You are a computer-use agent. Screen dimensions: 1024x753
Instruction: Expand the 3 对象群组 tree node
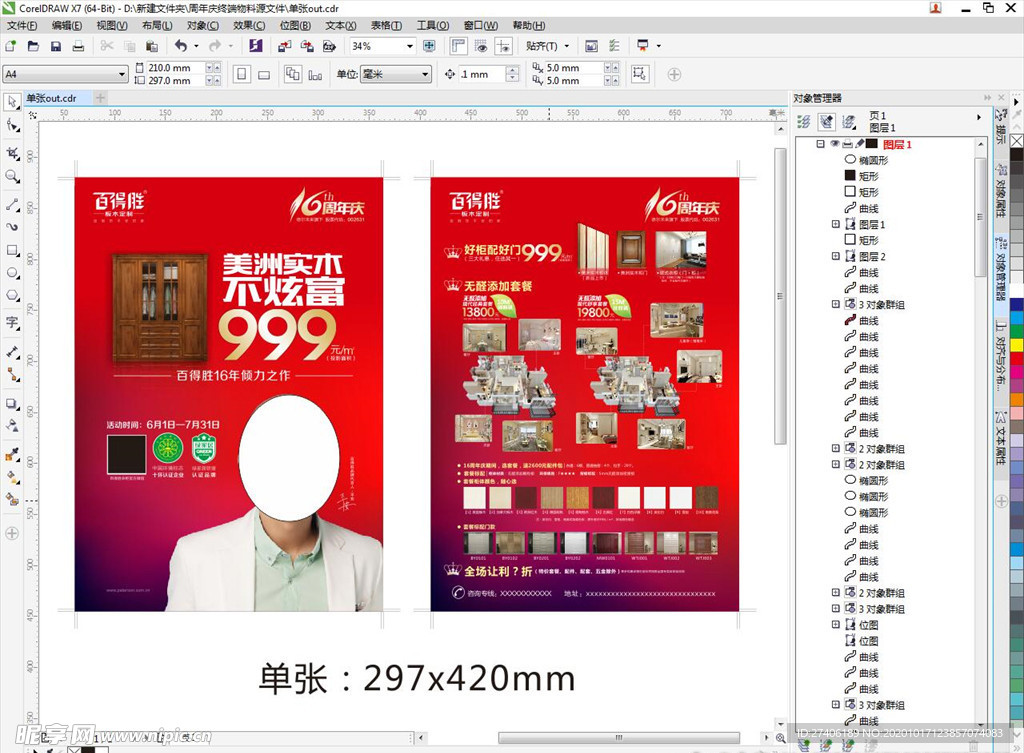[x=836, y=305]
